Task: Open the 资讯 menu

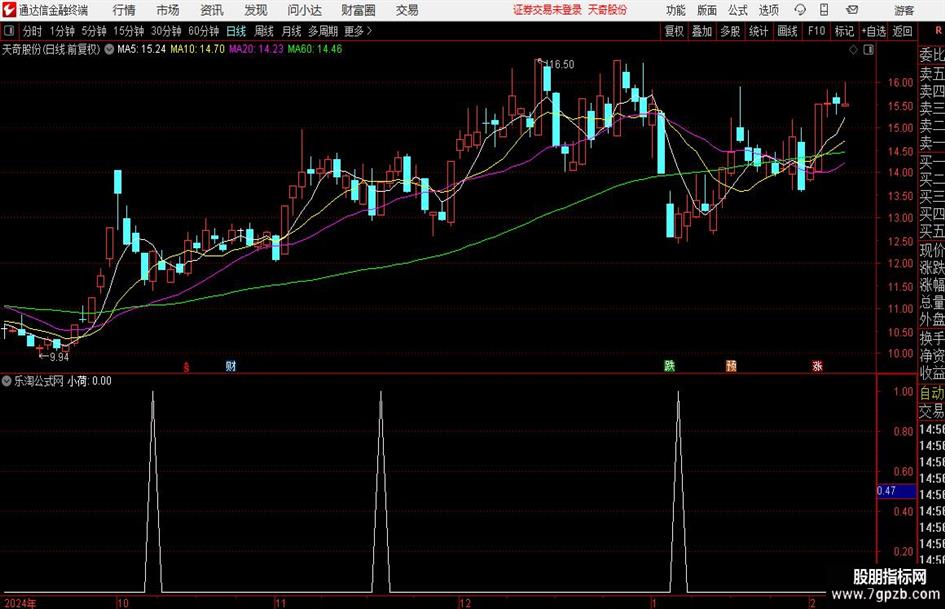Action: click(212, 10)
